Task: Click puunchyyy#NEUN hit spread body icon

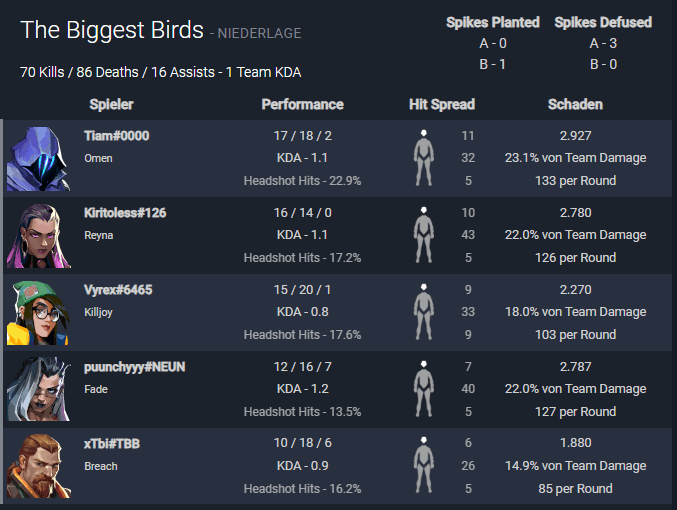Action: 424,389
